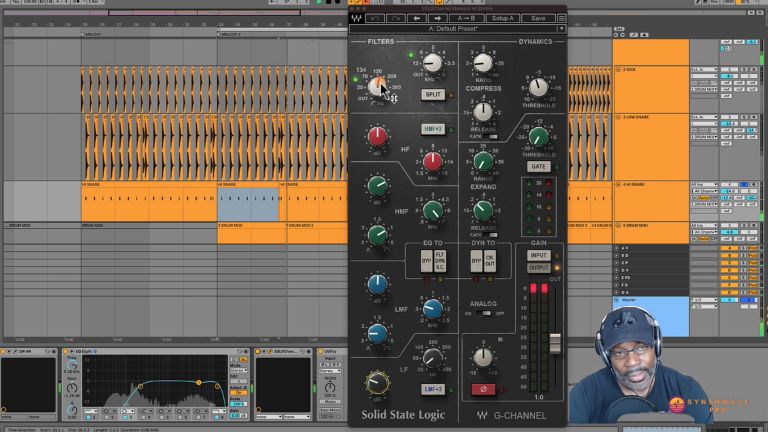Toggle EQ Eight device activator button
768x432 pixels.
click(x=66, y=352)
